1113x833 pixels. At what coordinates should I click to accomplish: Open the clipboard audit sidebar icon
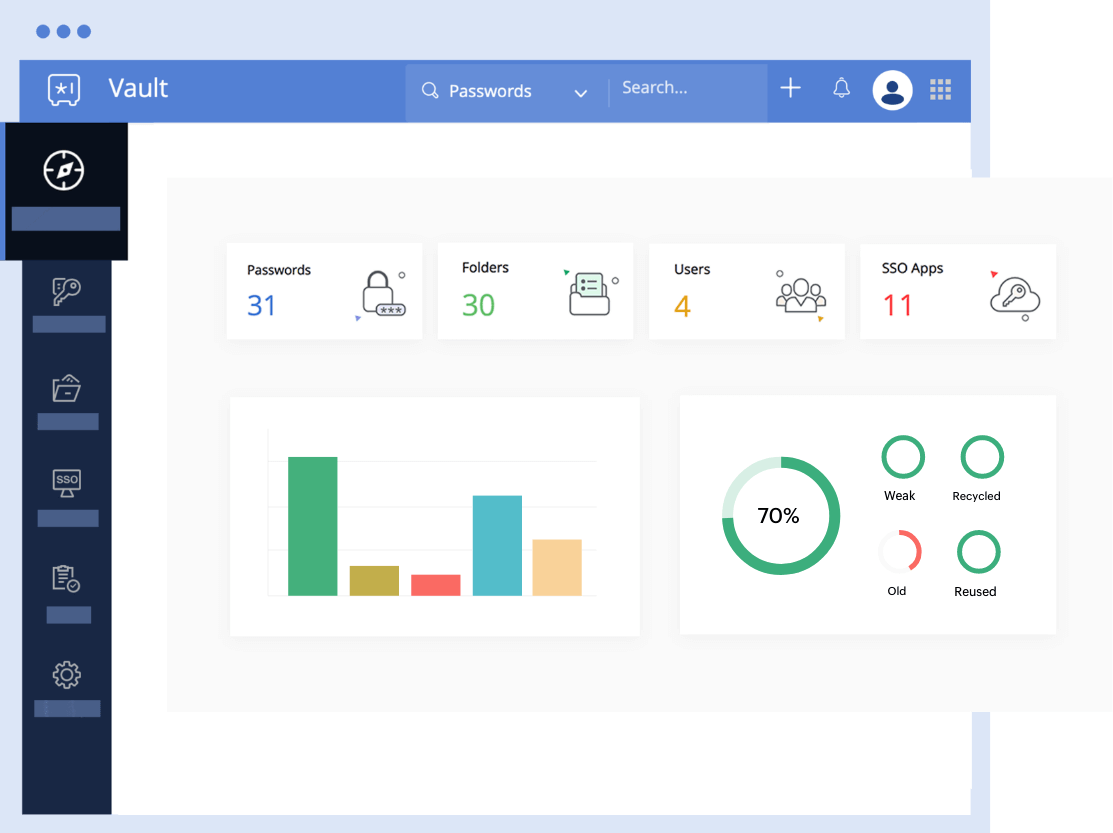click(66, 579)
